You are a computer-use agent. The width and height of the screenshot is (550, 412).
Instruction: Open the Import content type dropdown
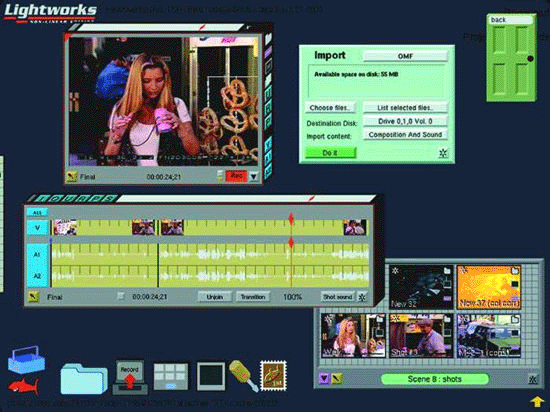405,135
